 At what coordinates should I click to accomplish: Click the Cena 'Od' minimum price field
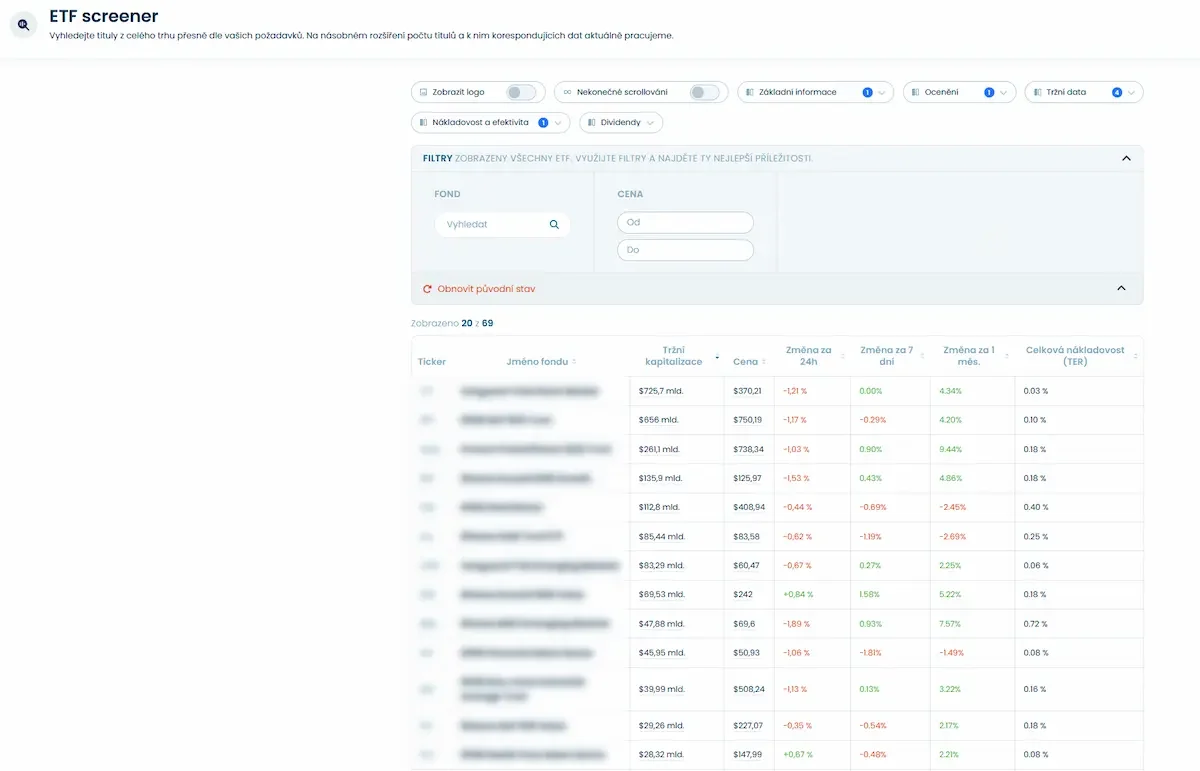point(685,222)
